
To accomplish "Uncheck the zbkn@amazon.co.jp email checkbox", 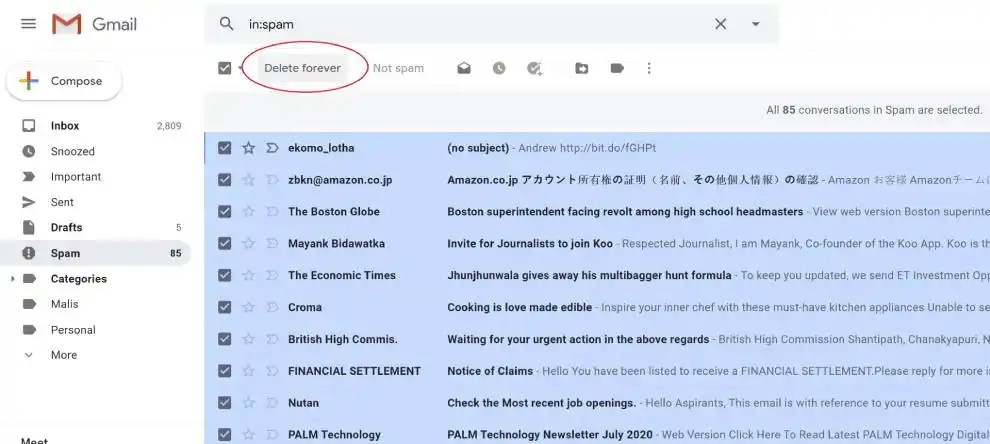I will coord(225,180).
